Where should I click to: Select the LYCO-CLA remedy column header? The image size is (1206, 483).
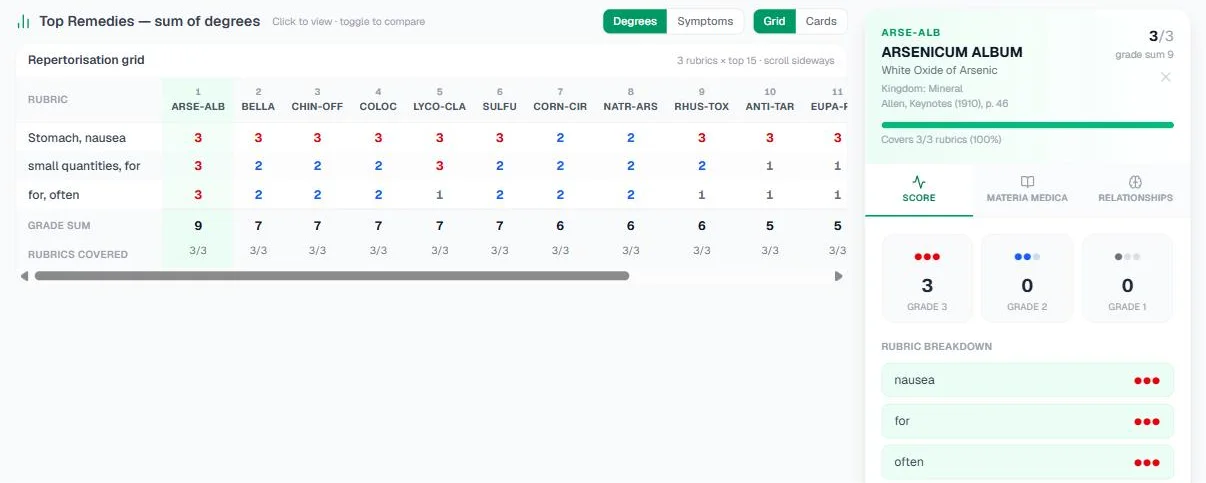[439, 100]
